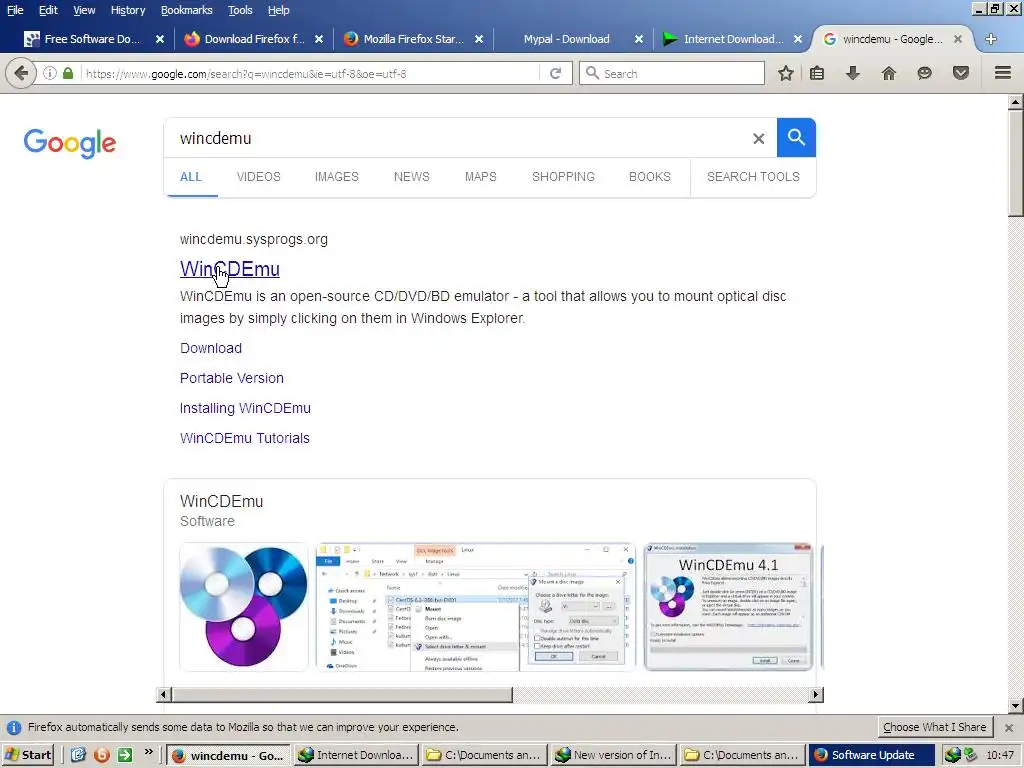
Task: Open the WinCDEmu 4.1 installer thumbnail
Action: click(728, 607)
